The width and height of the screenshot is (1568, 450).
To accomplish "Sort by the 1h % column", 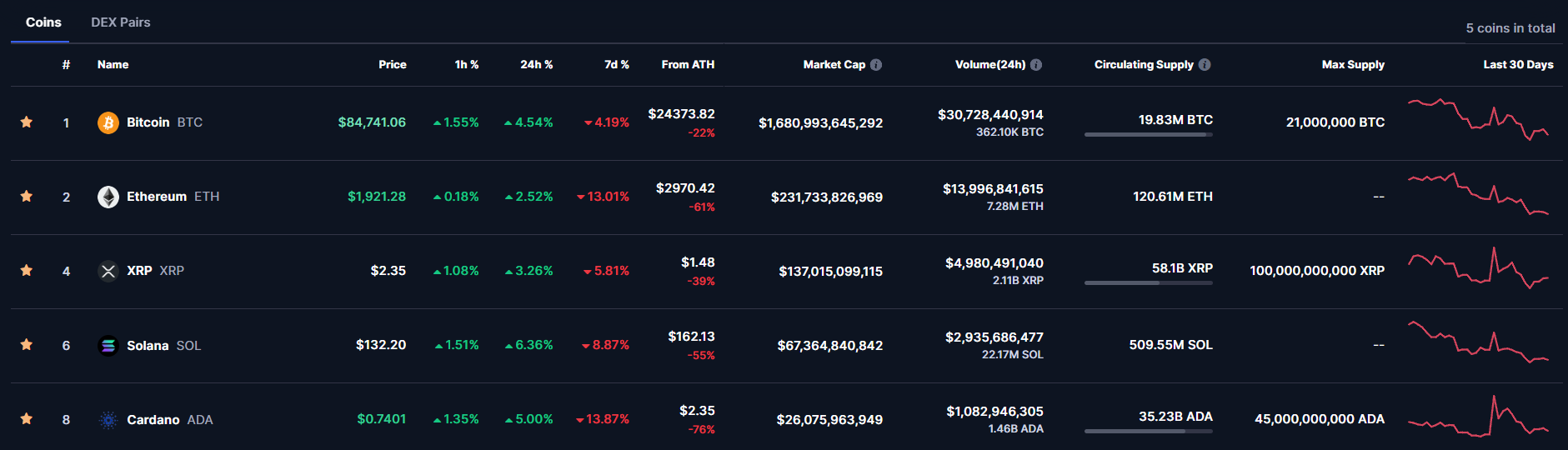I will pos(467,65).
